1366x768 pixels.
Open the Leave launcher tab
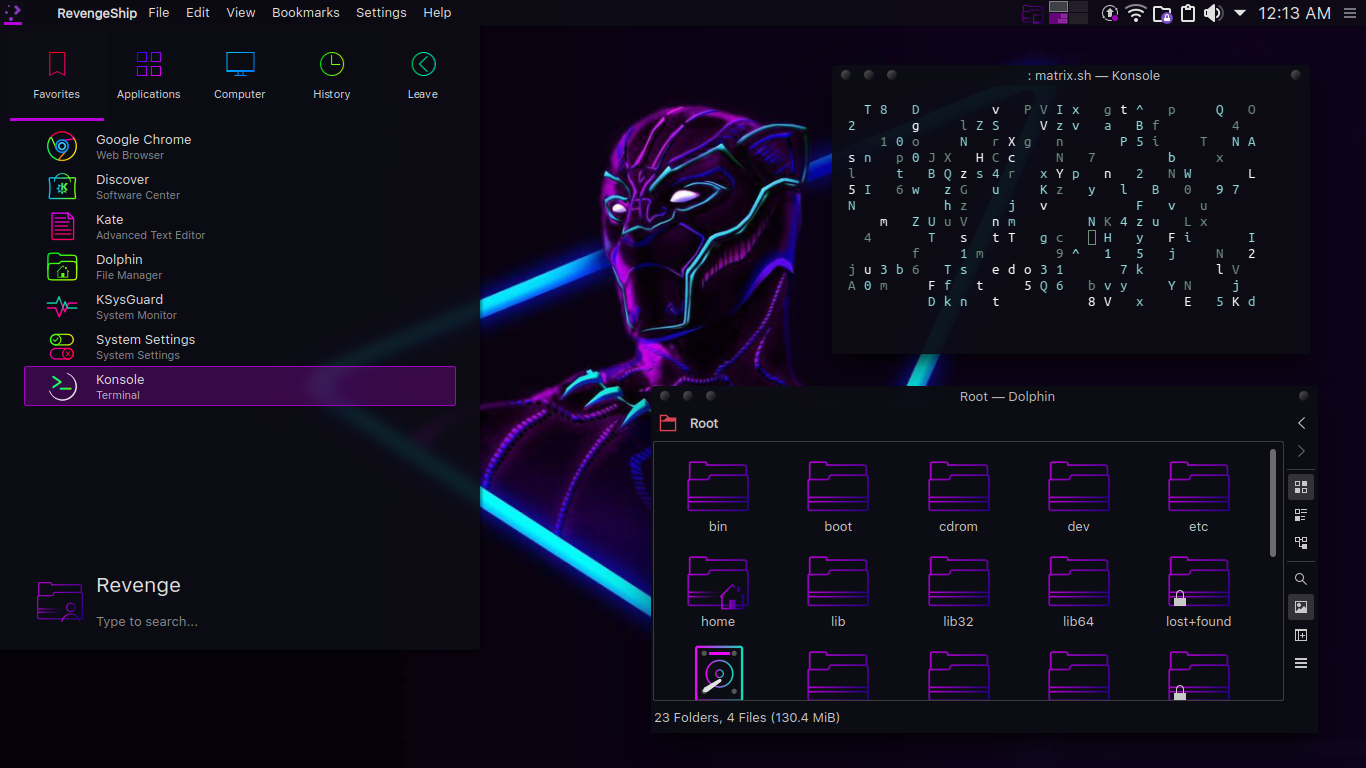tap(423, 75)
